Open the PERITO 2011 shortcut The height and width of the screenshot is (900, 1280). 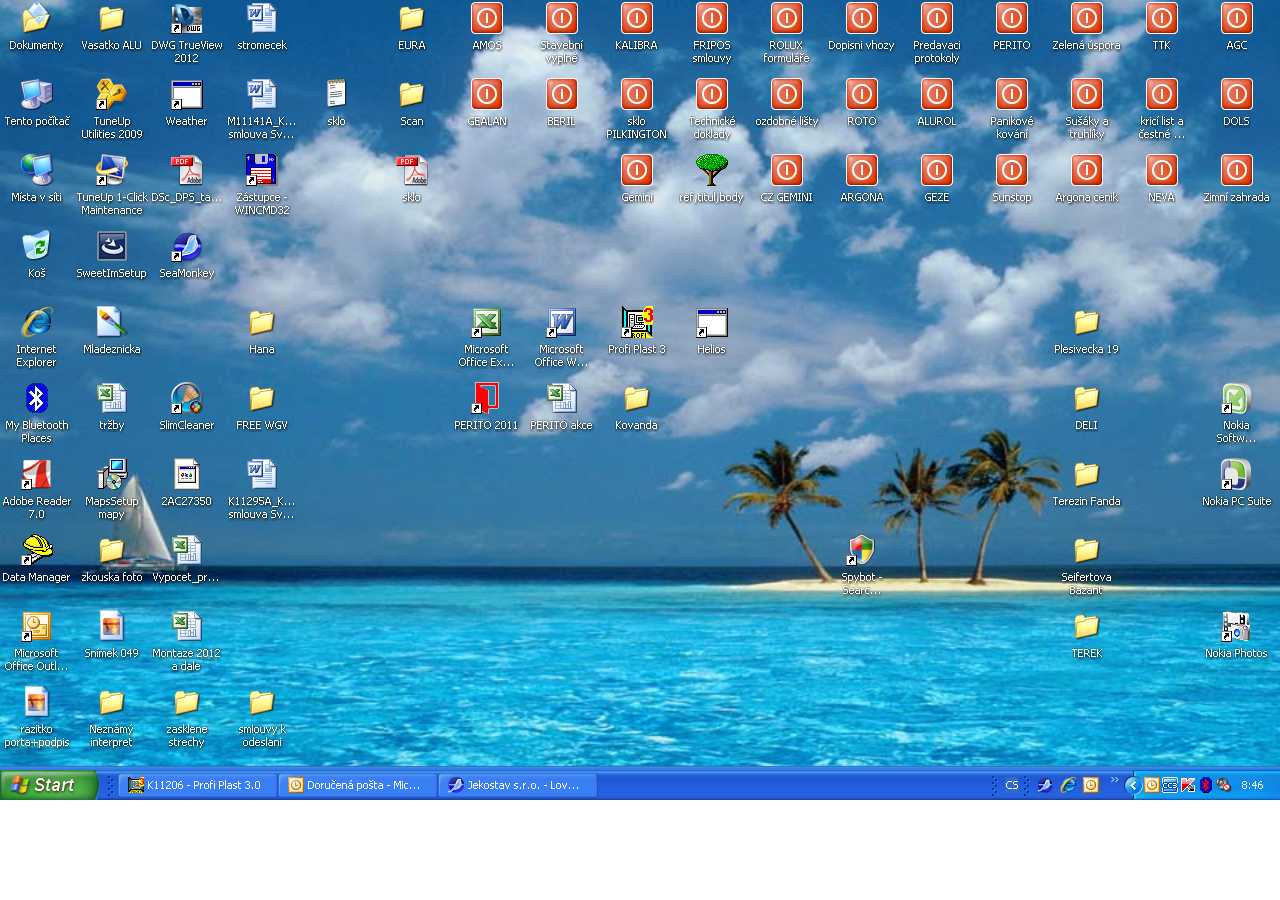tap(486, 399)
